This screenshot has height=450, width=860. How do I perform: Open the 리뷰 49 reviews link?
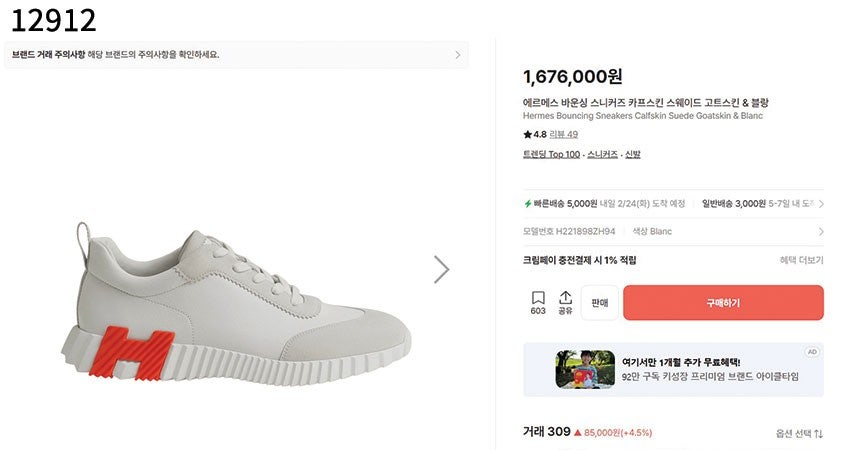click(x=564, y=134)
